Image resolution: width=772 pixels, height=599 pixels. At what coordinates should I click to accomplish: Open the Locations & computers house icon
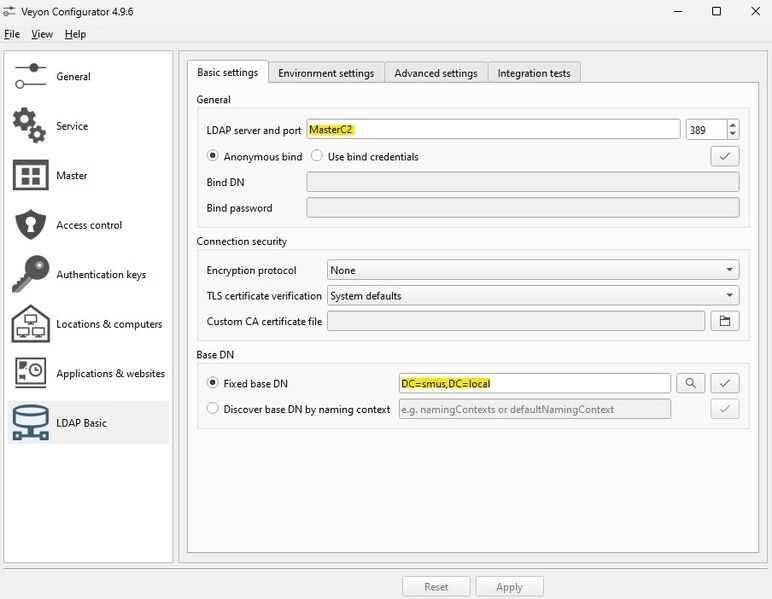click(31, 323)
